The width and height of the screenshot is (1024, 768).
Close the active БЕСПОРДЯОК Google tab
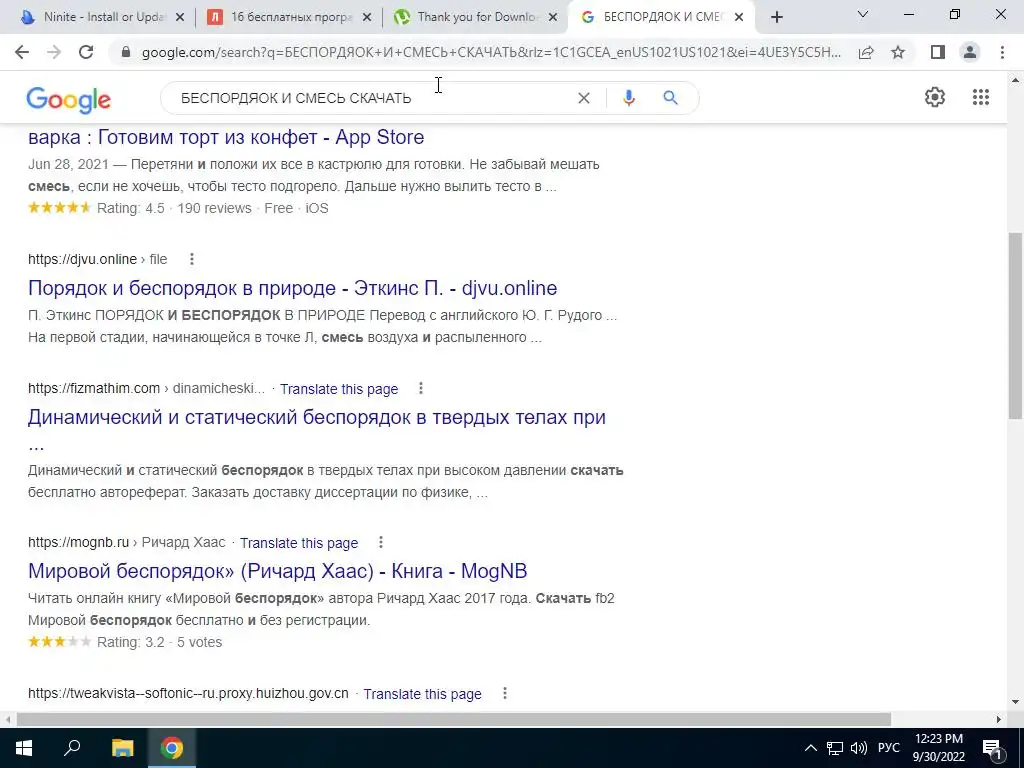(x=739, y=18)
